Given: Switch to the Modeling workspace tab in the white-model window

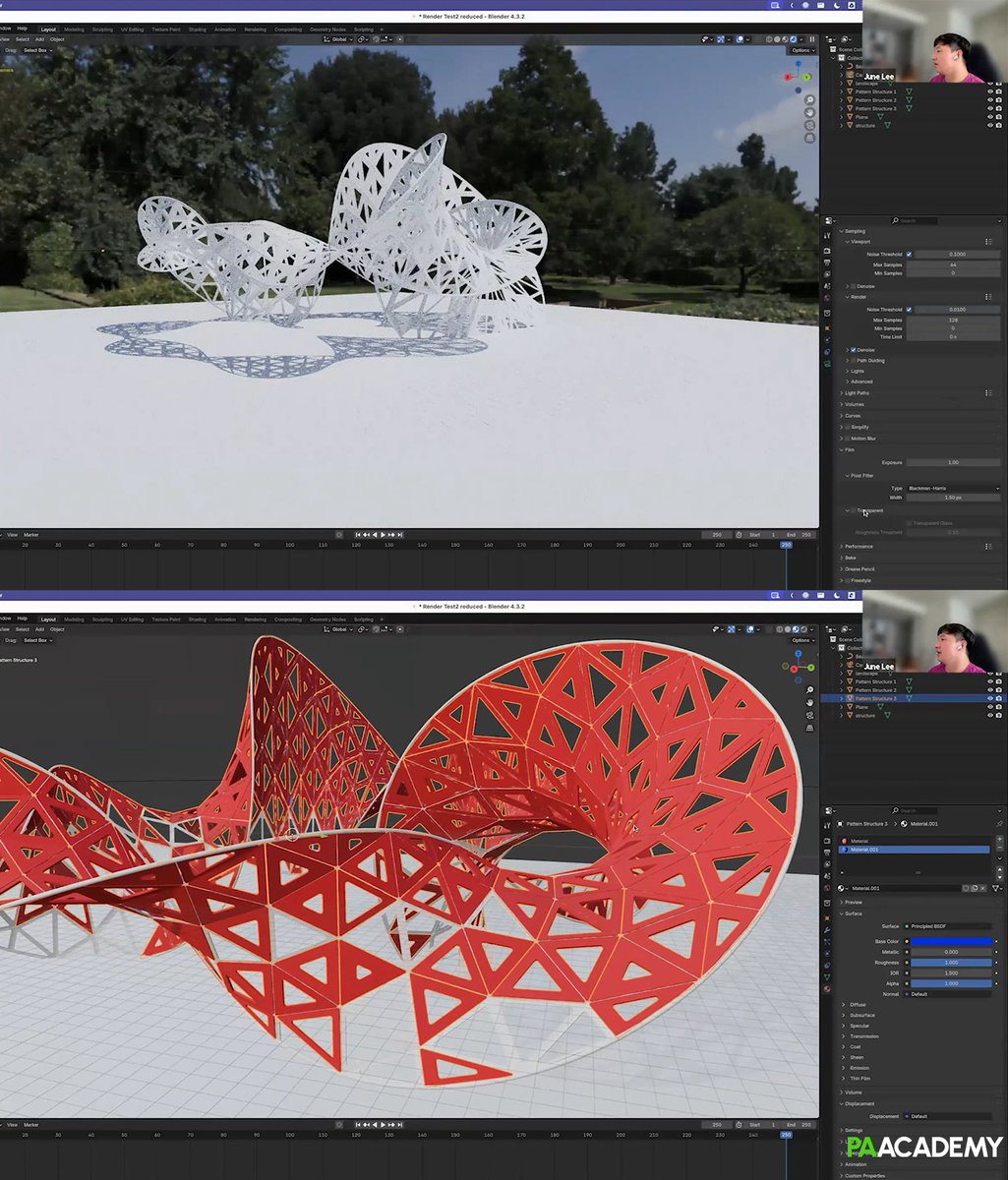Looking at the screenshot, I should [x=74, y=29].
